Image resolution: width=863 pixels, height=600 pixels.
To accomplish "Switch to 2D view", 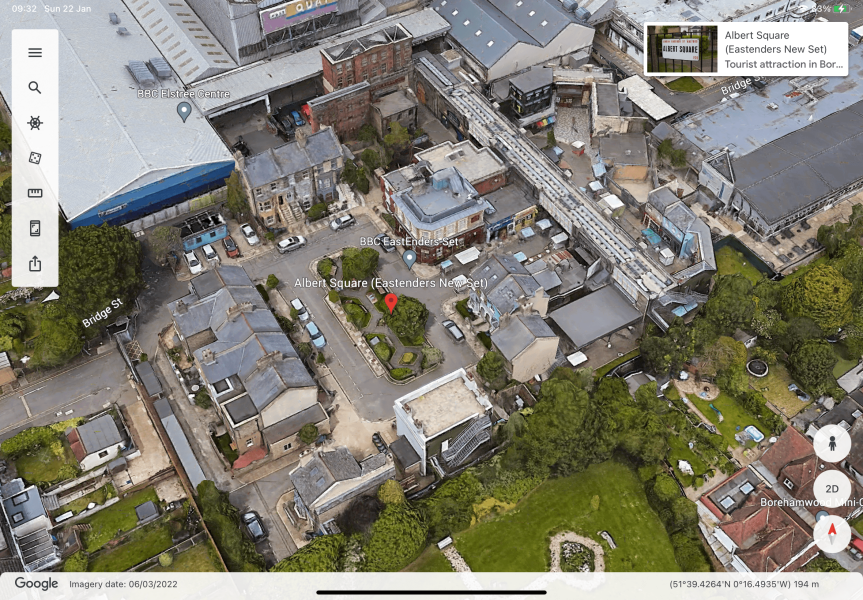I will click(x=832, y=489).
